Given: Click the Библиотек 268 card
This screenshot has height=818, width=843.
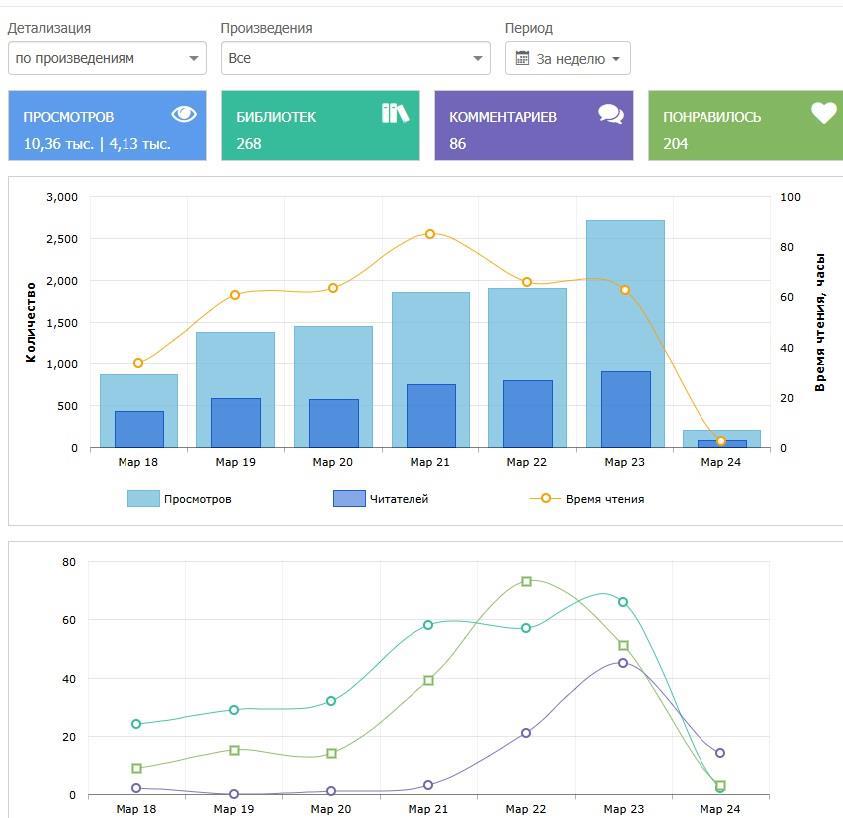Looking at the screenshot, I should click(x=320, y=126).
